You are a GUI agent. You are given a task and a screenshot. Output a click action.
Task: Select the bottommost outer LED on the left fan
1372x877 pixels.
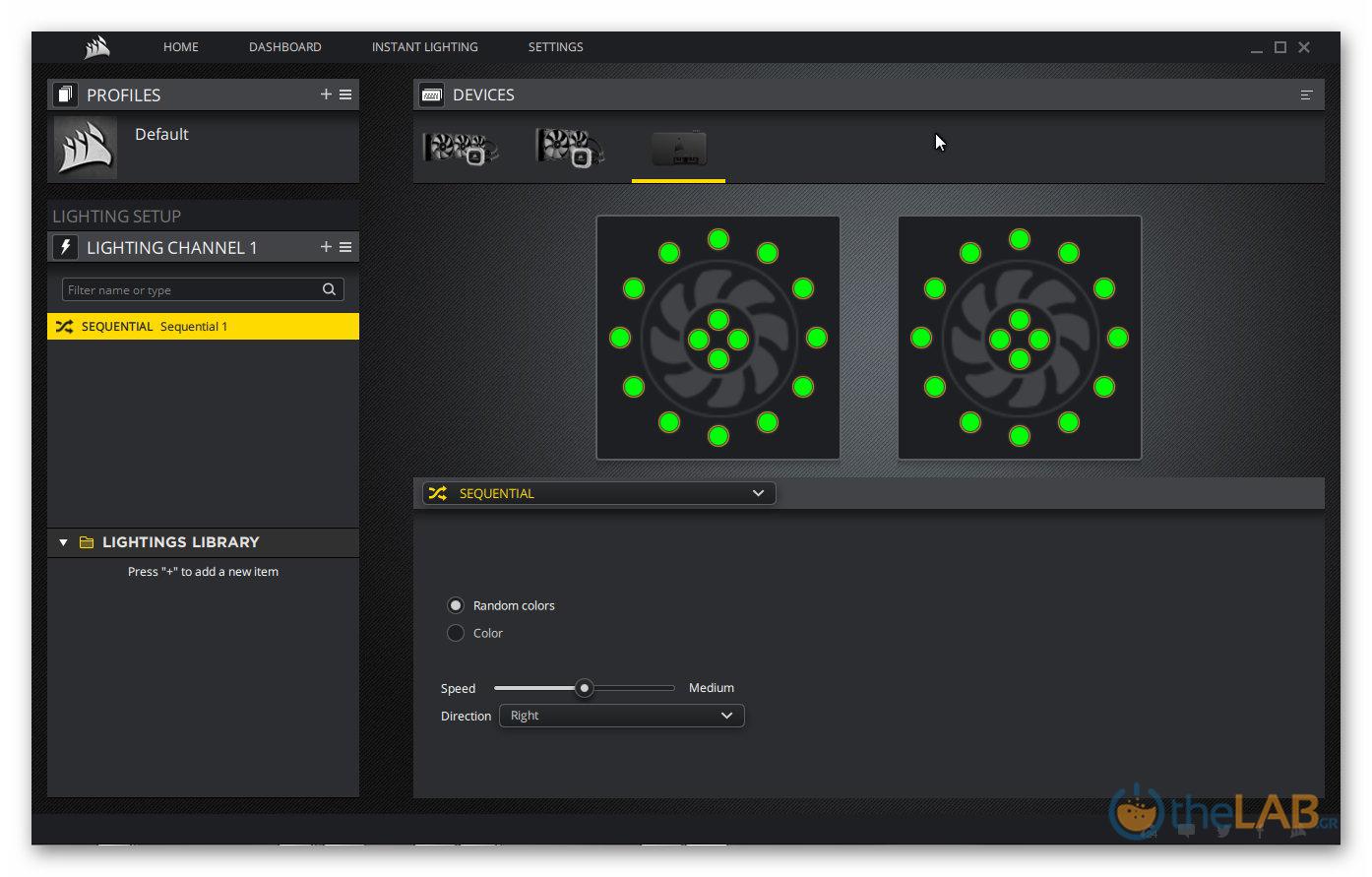pos(718,436)
